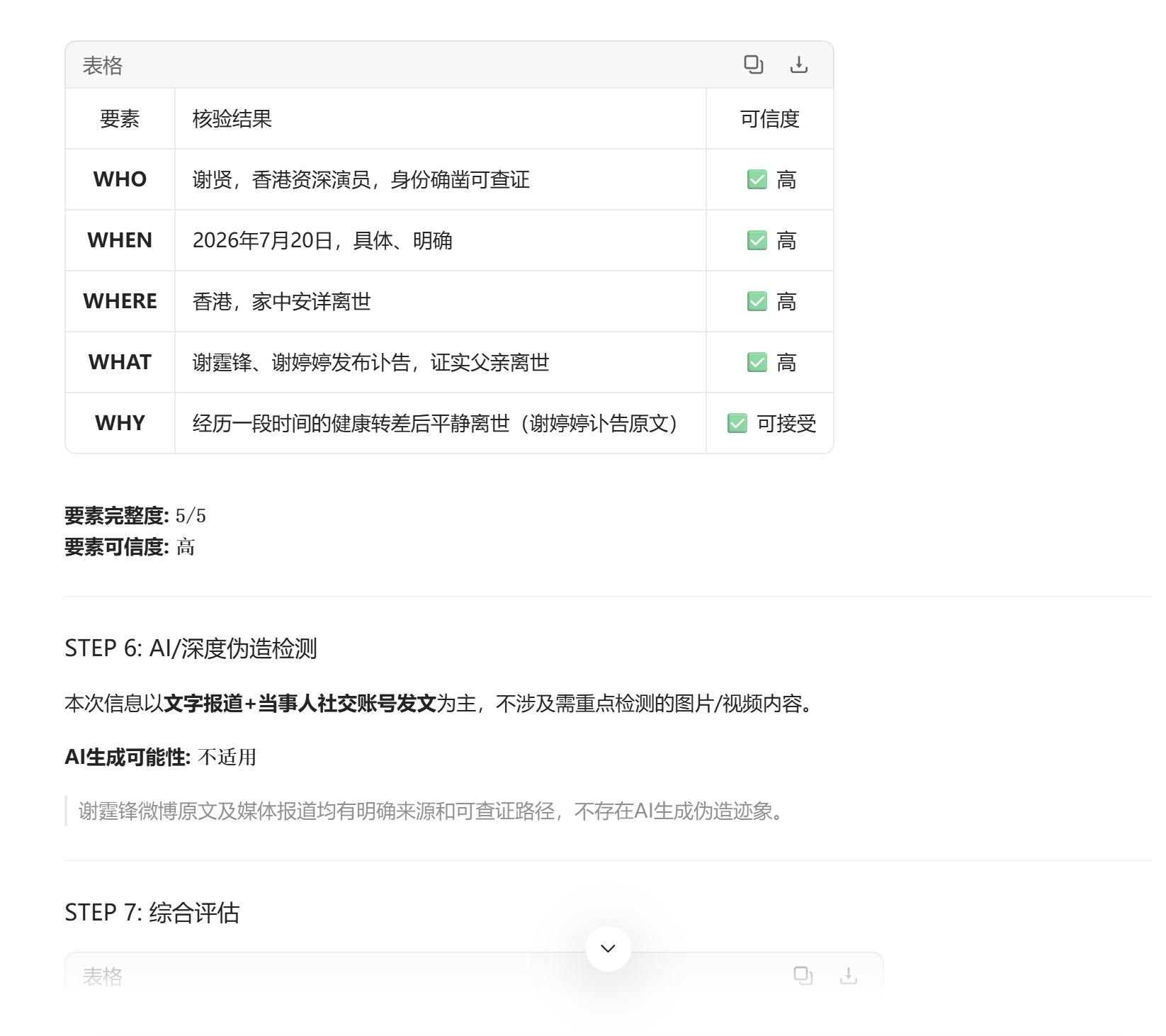The height and width of the screenshot is (1036, 1166).
Task: Download the first table
Action: click(798, 64)
